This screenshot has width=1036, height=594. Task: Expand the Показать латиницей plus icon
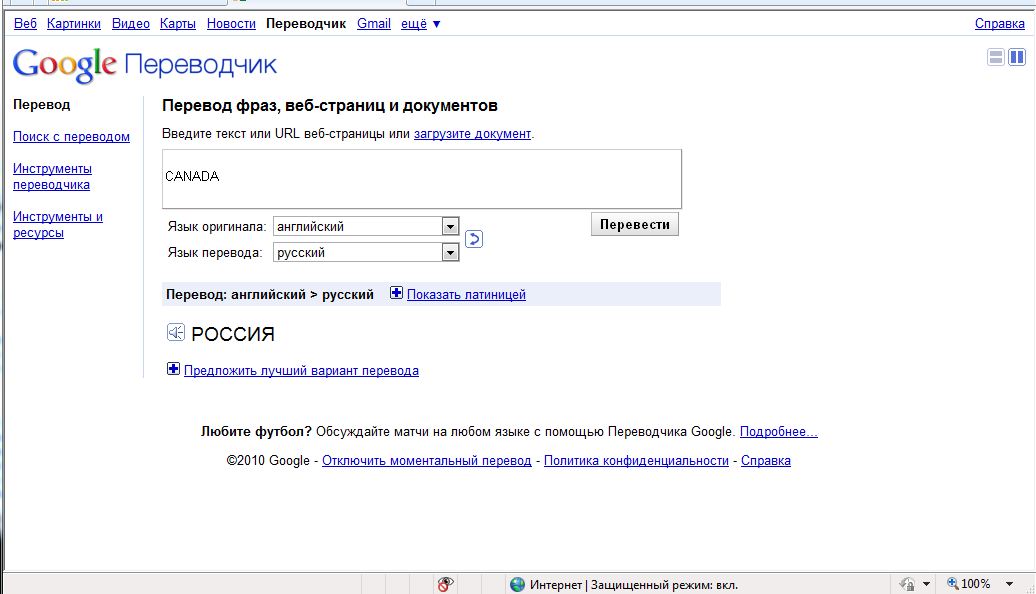pyautogui.click(x=397, y=294)
